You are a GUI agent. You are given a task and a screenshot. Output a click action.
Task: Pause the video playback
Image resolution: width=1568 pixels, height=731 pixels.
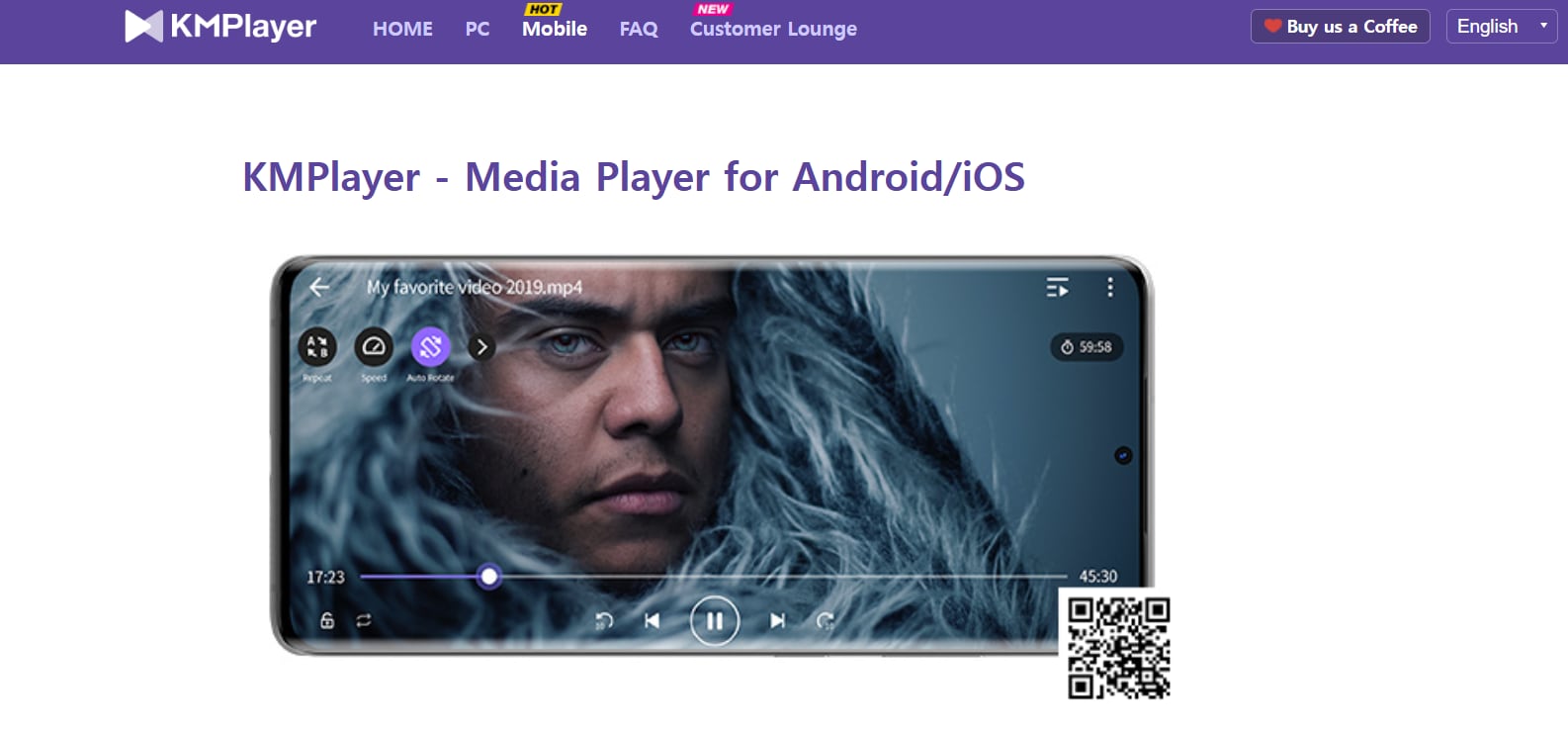point(715,621)
